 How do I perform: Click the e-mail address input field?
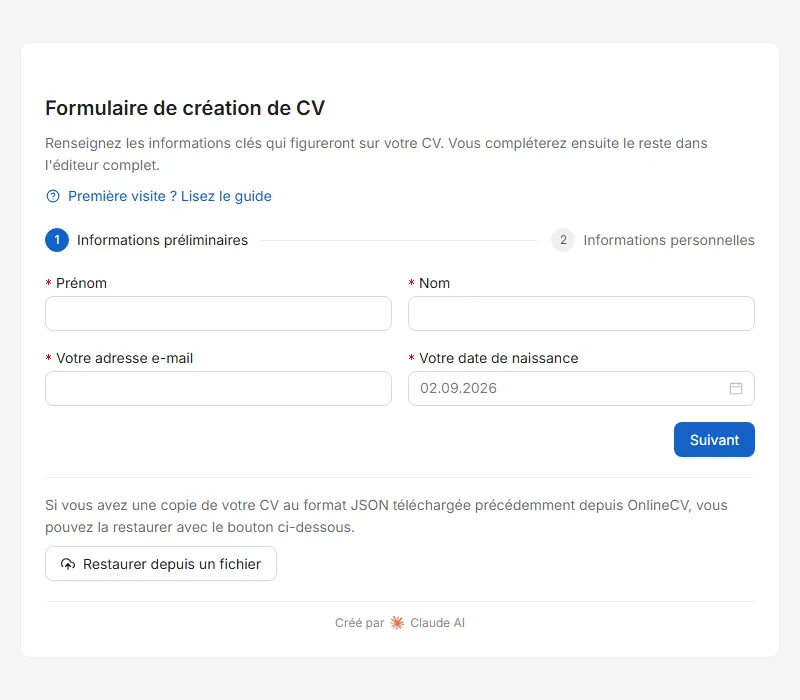[218, 388]
